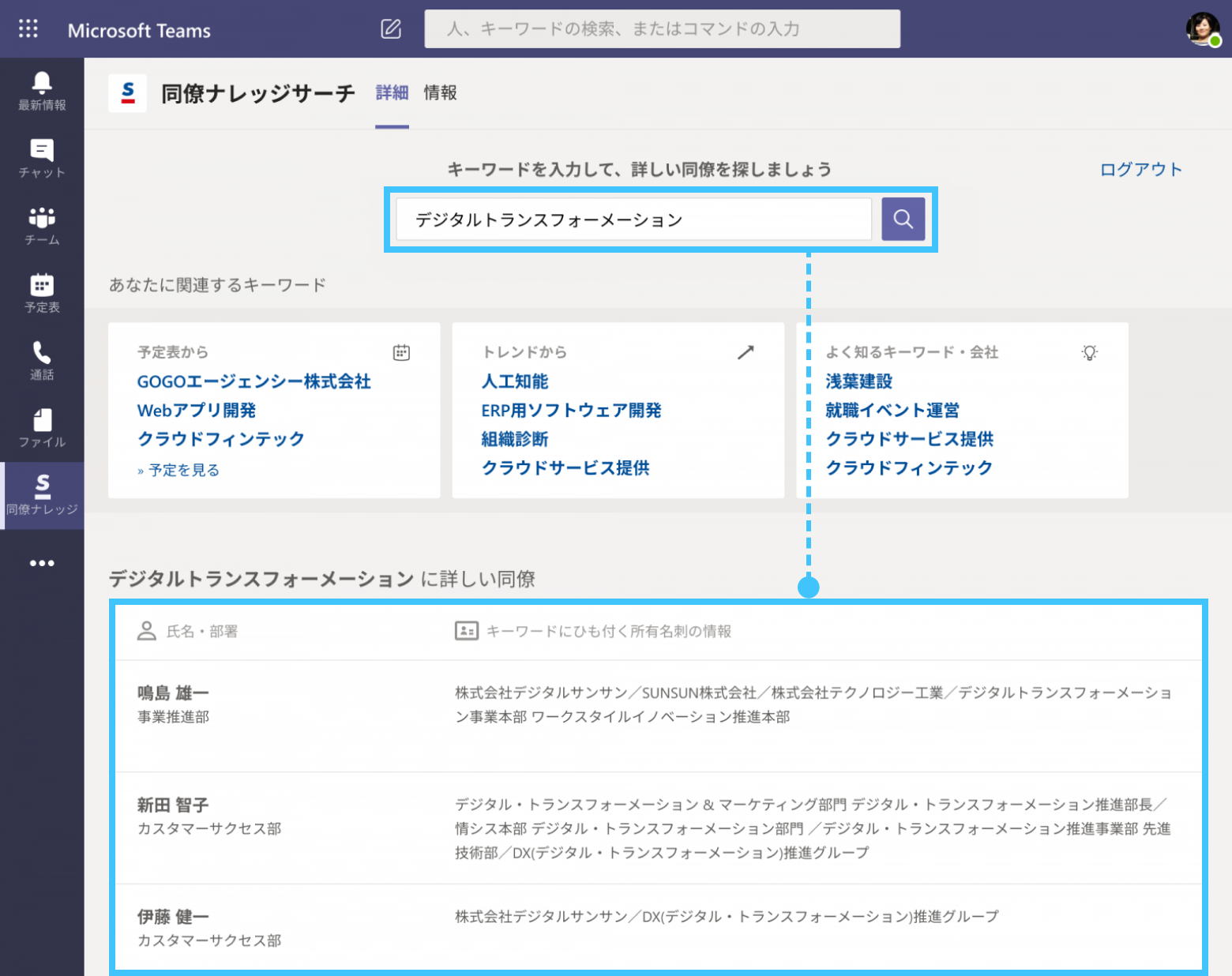1232x976 pixels.
Task: Click the 氏名・部署 column header
Action: (x=202, y=631)
